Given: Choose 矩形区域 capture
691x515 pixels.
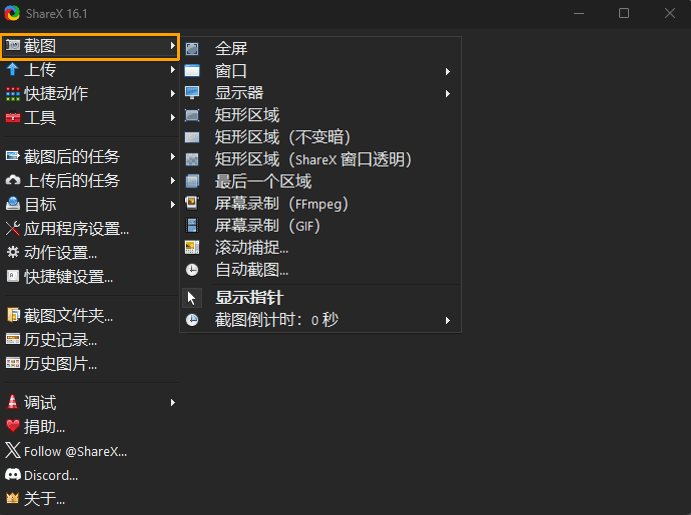Looking at the screenshot, I should [x=320, y=115].
